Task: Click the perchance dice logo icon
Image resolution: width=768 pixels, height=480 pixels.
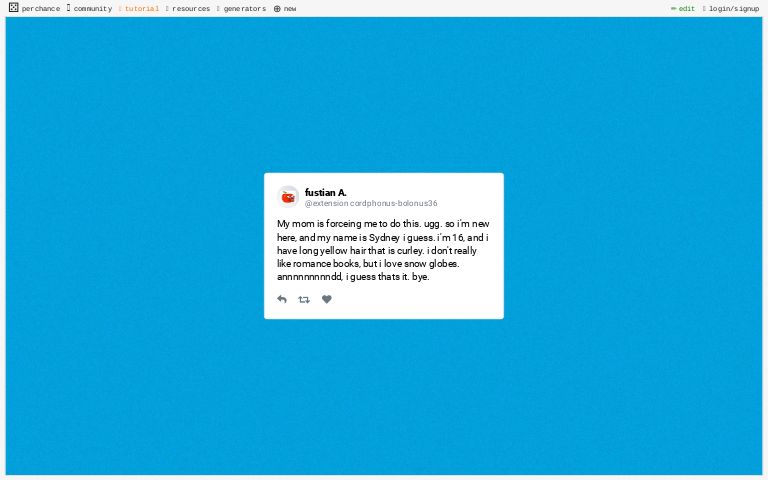Action: 13,8
